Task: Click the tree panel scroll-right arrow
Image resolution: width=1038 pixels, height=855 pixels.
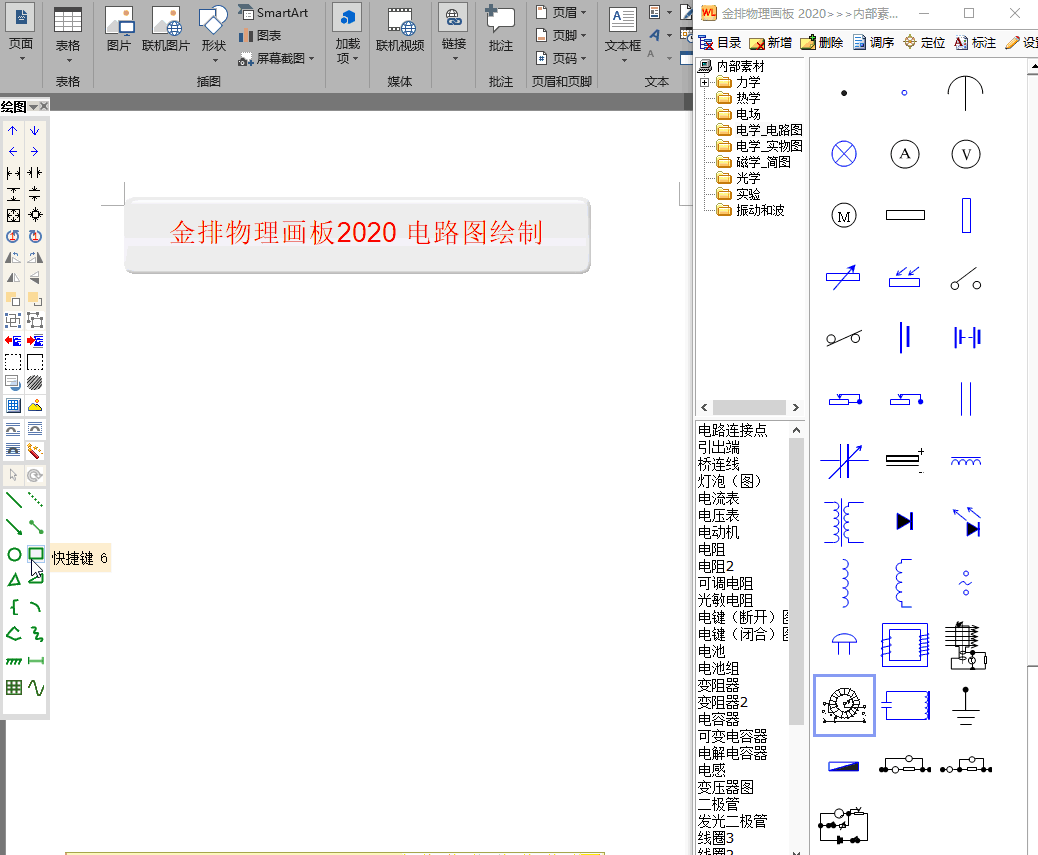Action: click(796, 408)
